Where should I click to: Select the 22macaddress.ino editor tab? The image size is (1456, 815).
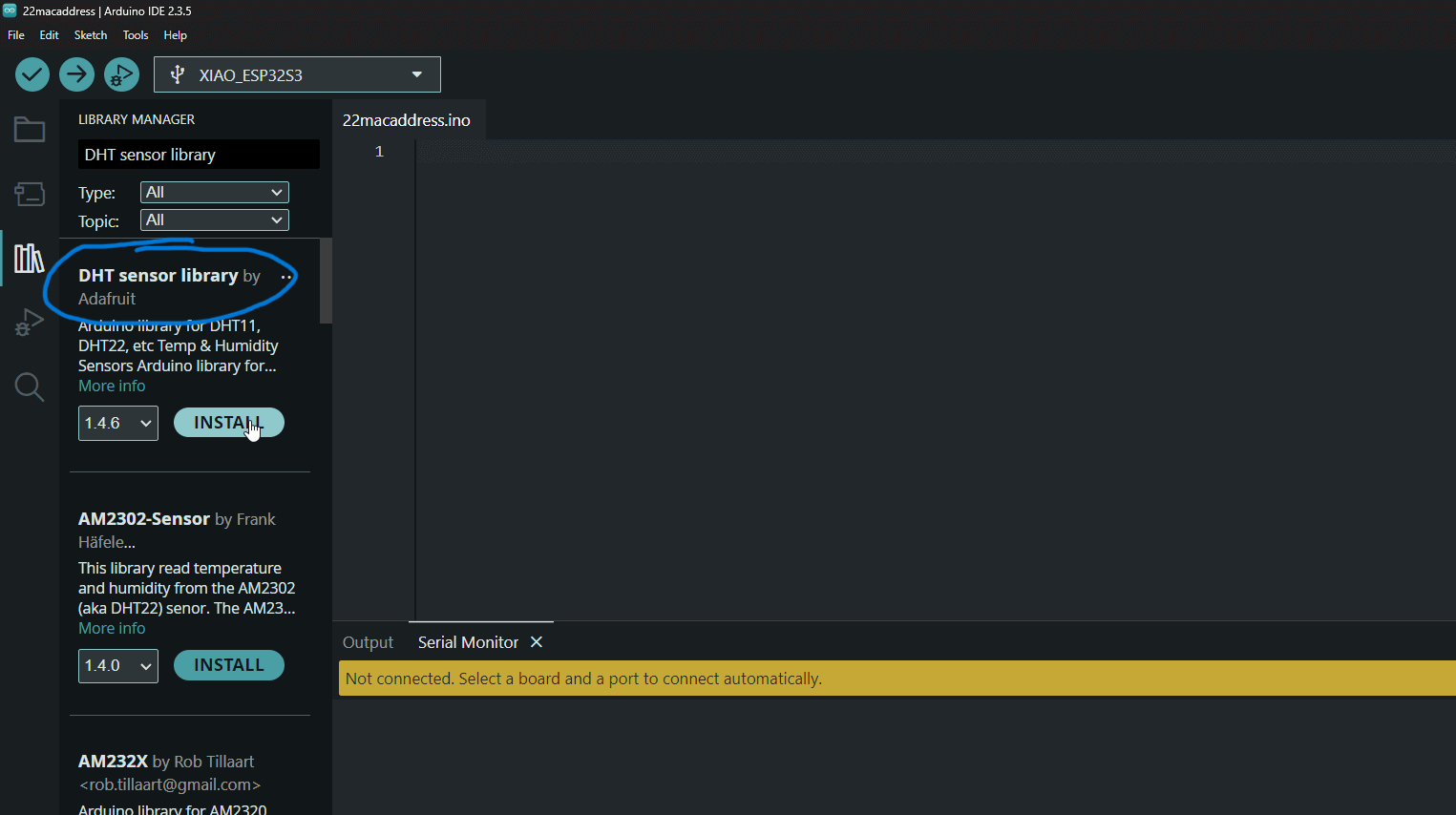tap(407, 120)
